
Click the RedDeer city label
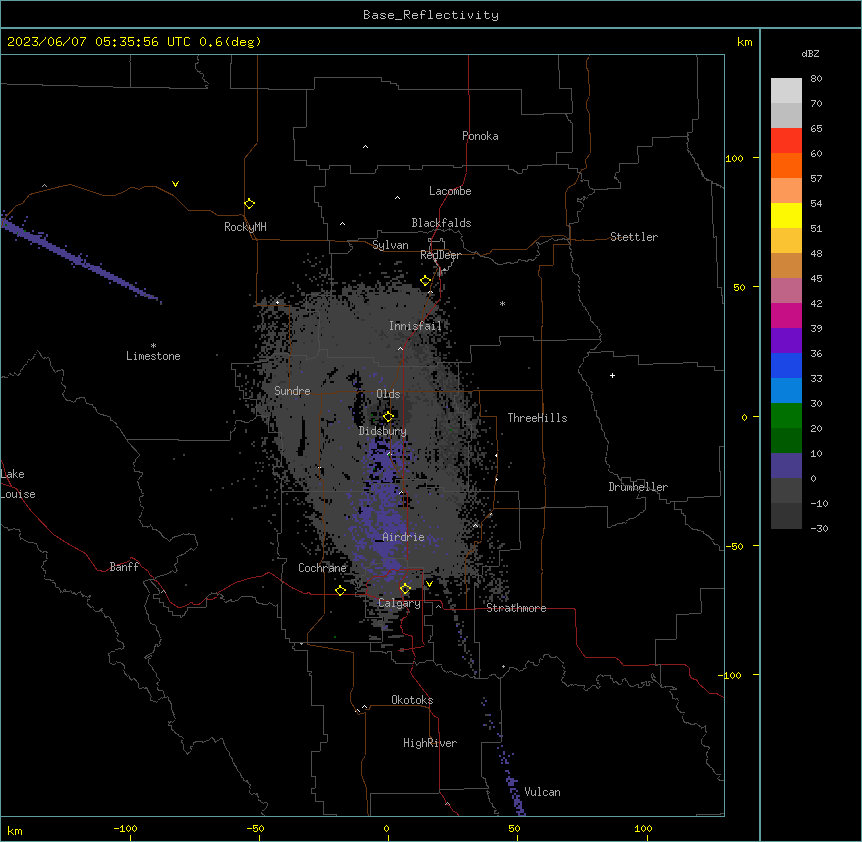tap(440, 255)
